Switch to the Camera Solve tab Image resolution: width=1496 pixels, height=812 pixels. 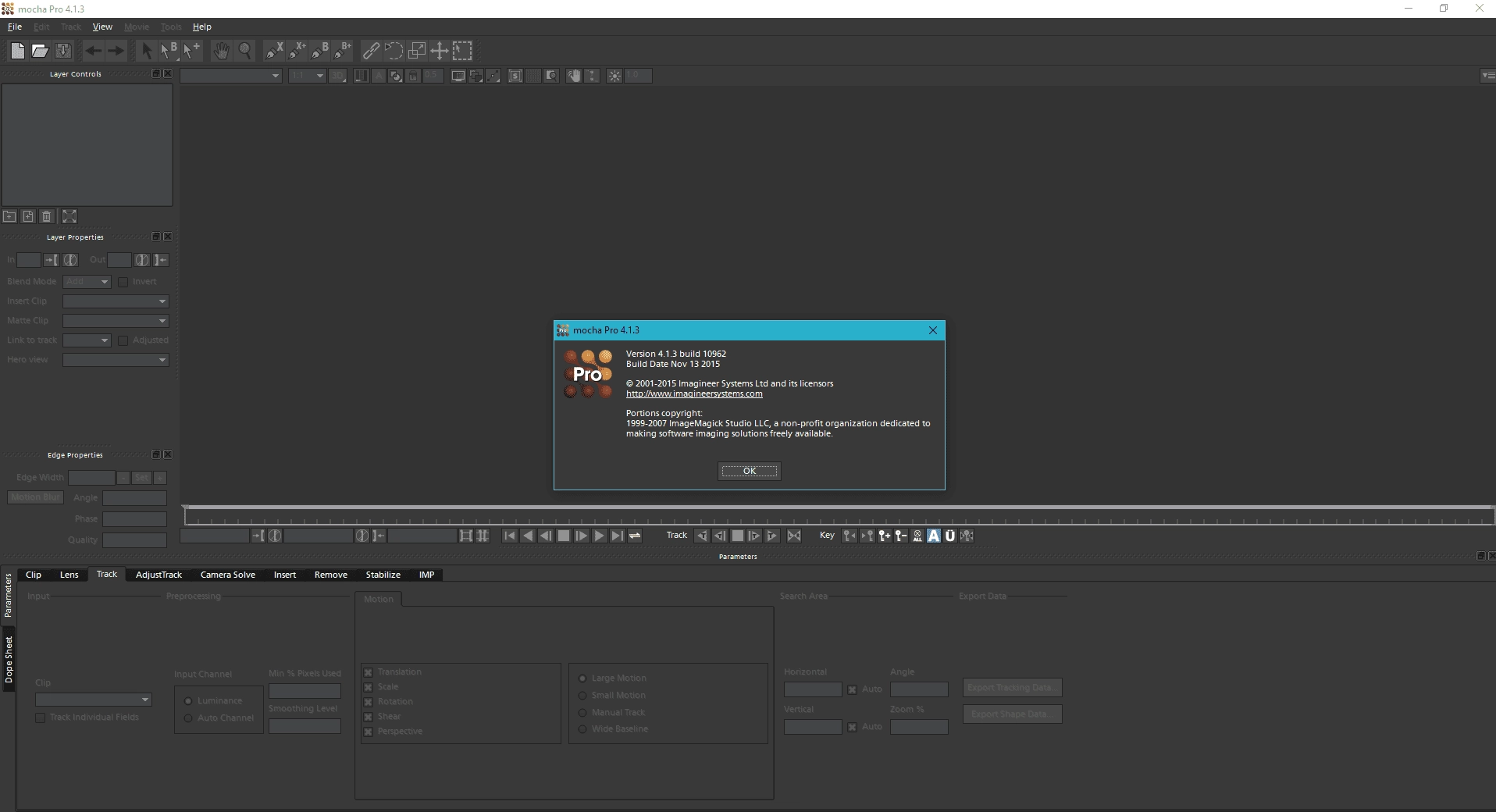228,575
